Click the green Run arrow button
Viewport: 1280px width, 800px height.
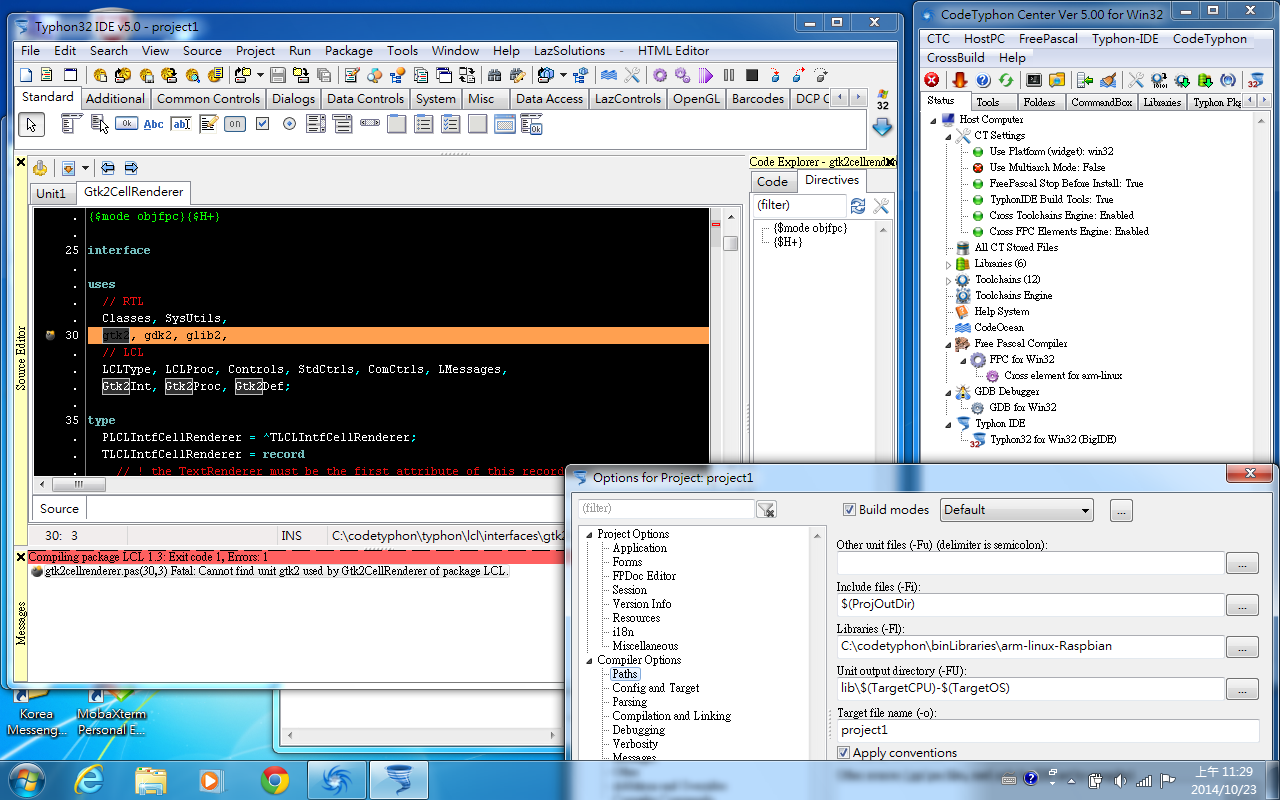click(x=706, y=75)
